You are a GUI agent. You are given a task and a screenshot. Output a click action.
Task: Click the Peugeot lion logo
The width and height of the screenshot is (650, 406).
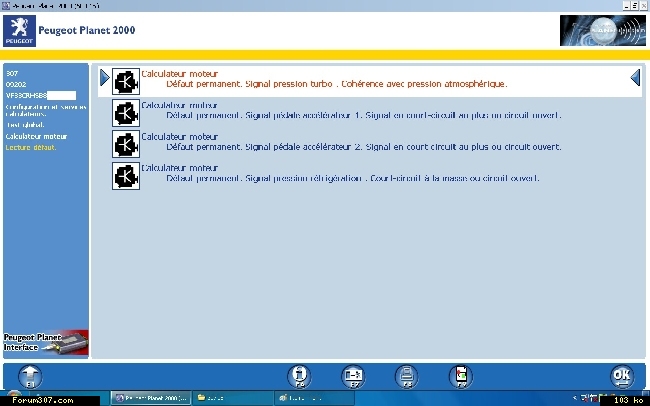(x=19, y=31)
